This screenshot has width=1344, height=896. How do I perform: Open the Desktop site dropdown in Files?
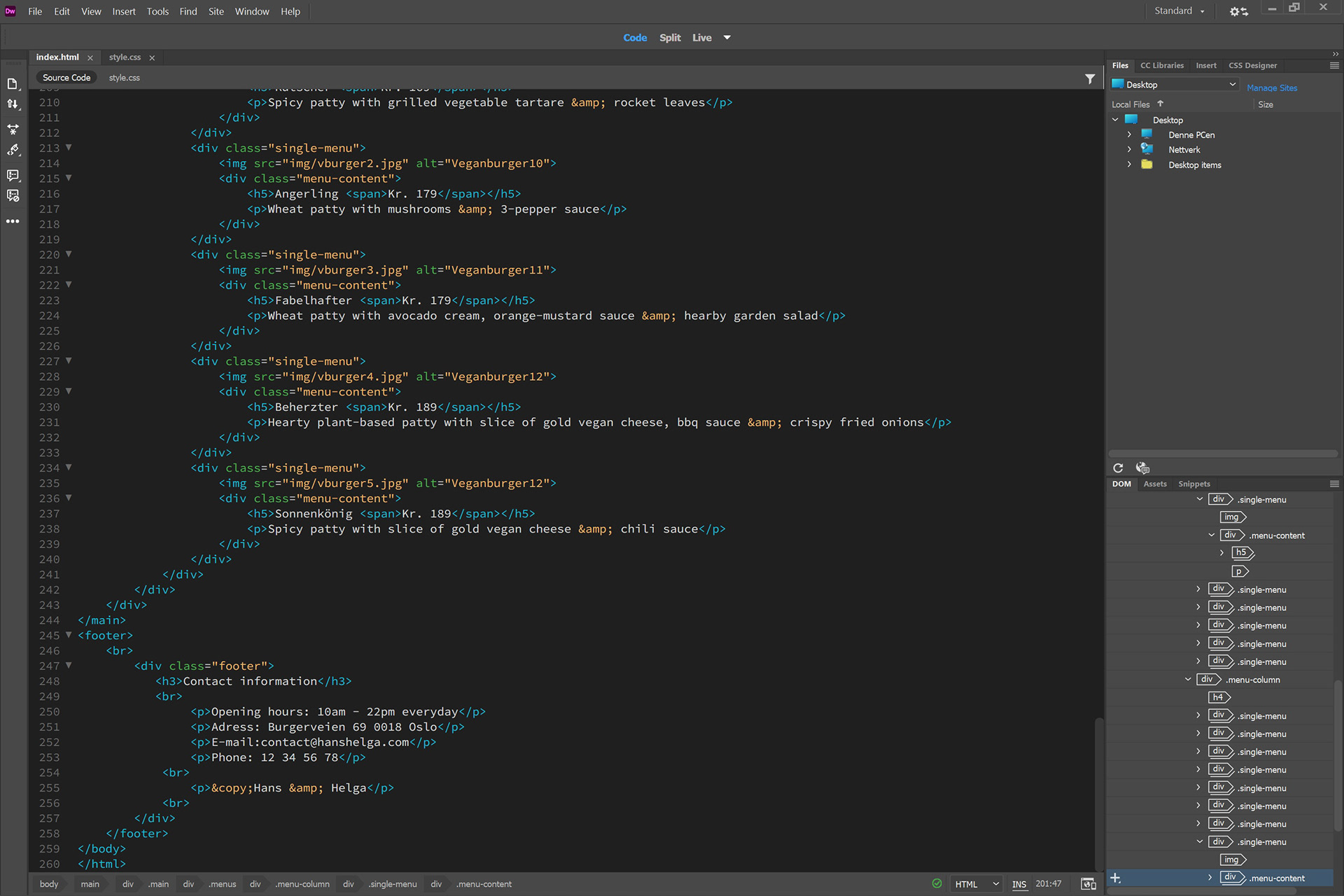tap(1174, 85)
